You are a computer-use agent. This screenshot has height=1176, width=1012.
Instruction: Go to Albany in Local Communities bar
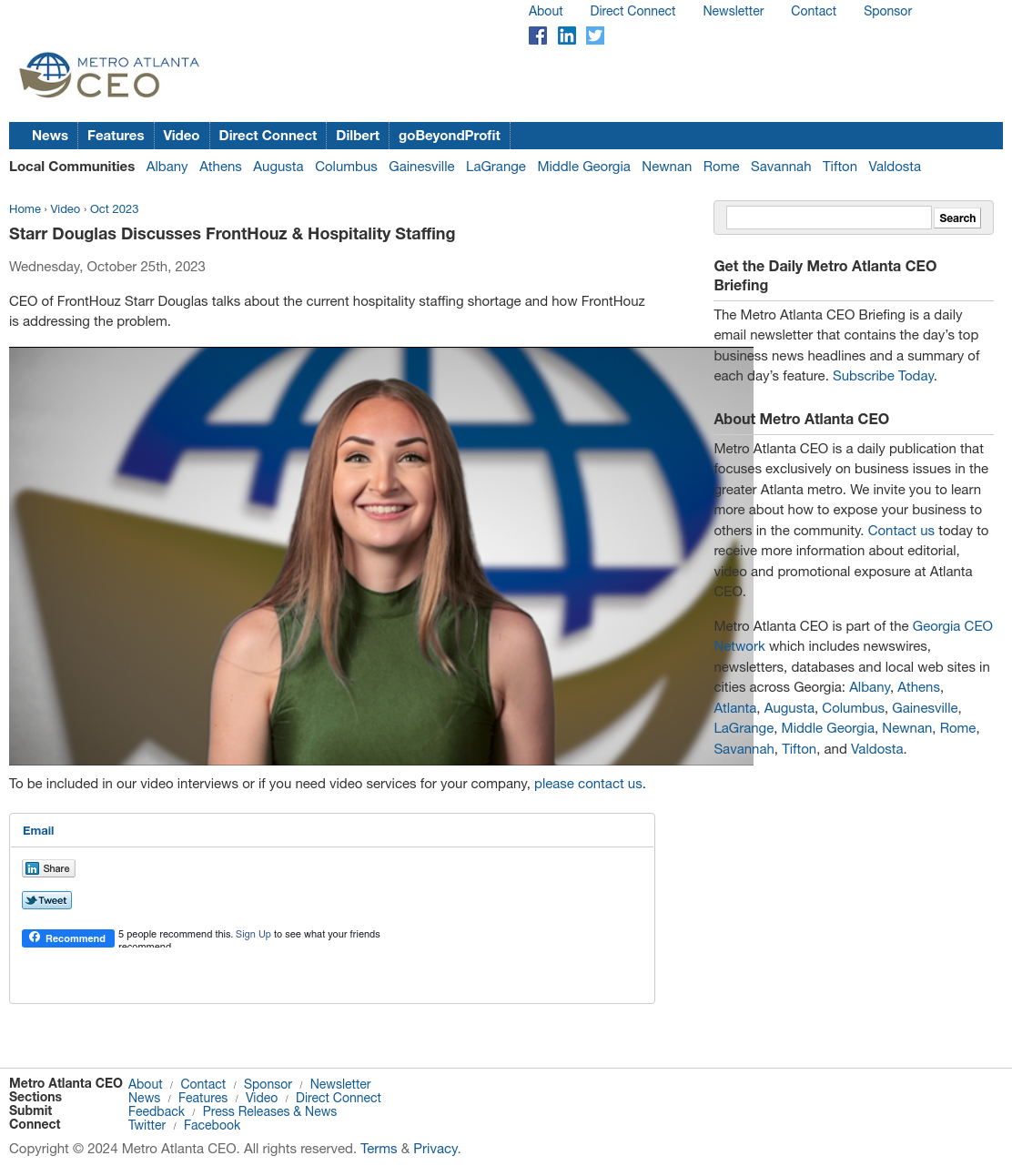point(167,167)
